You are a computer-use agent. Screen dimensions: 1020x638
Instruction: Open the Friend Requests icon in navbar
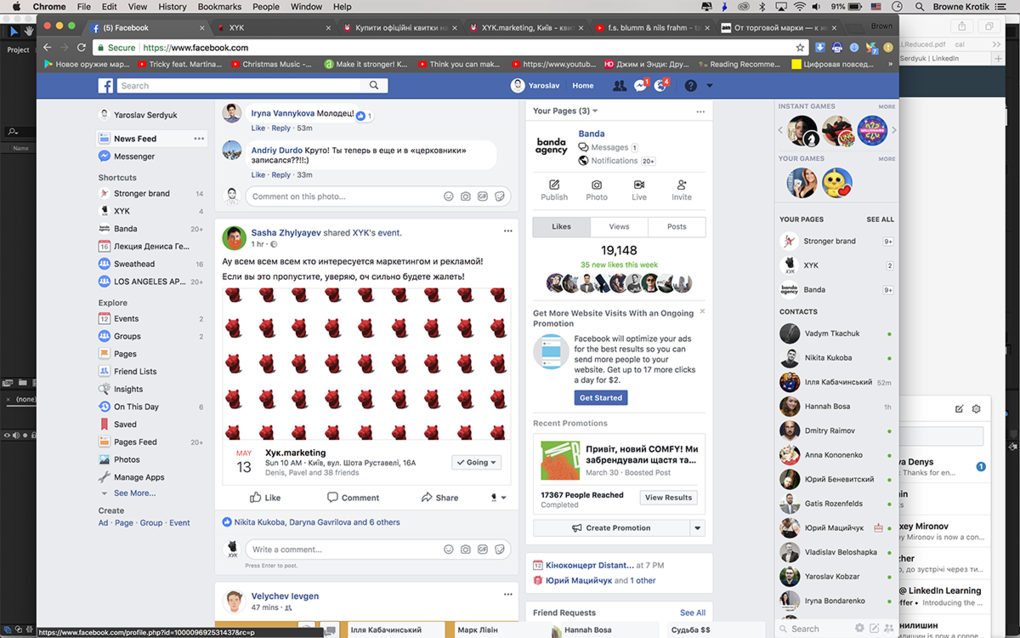(x=619, y=86)
